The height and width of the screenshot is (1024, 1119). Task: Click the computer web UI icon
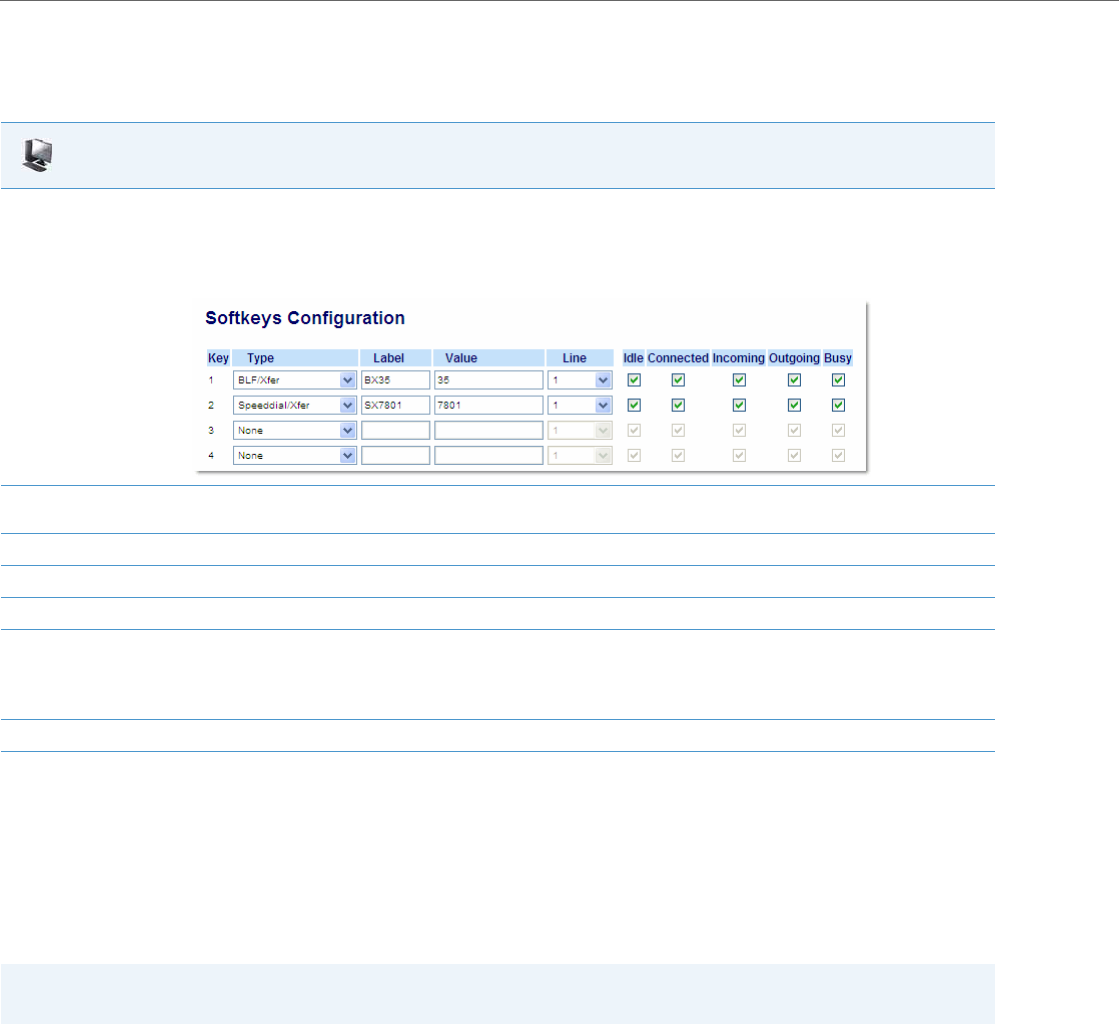click(38, 156)
